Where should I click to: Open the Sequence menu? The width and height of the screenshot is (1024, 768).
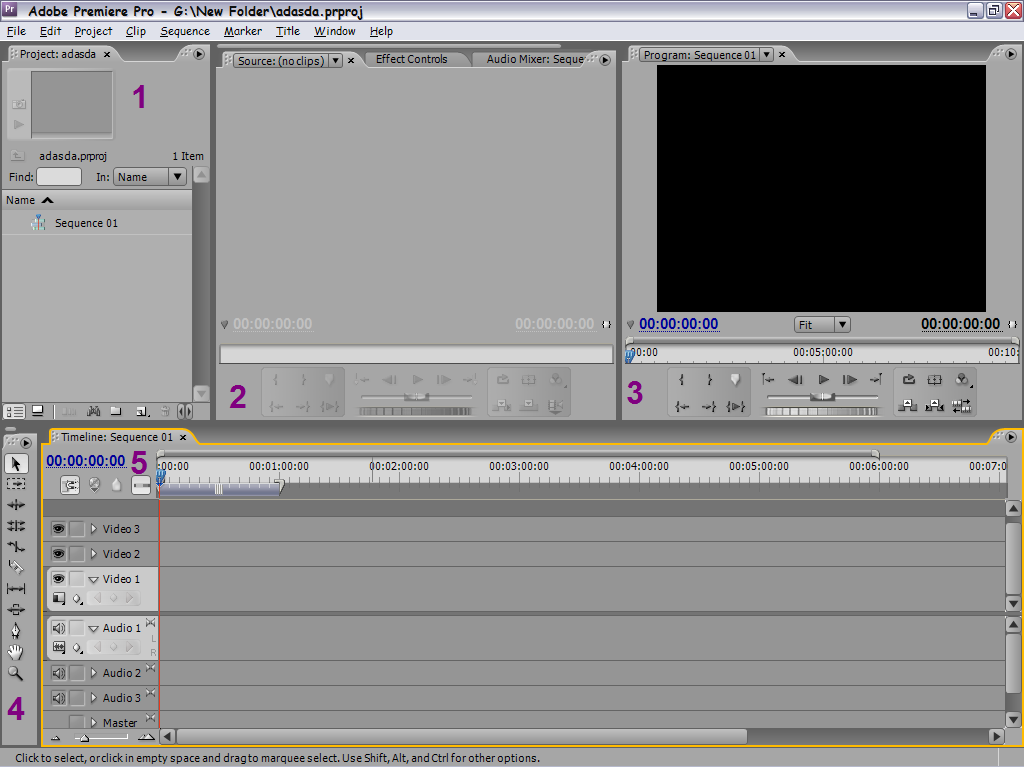tap(185, 31)
